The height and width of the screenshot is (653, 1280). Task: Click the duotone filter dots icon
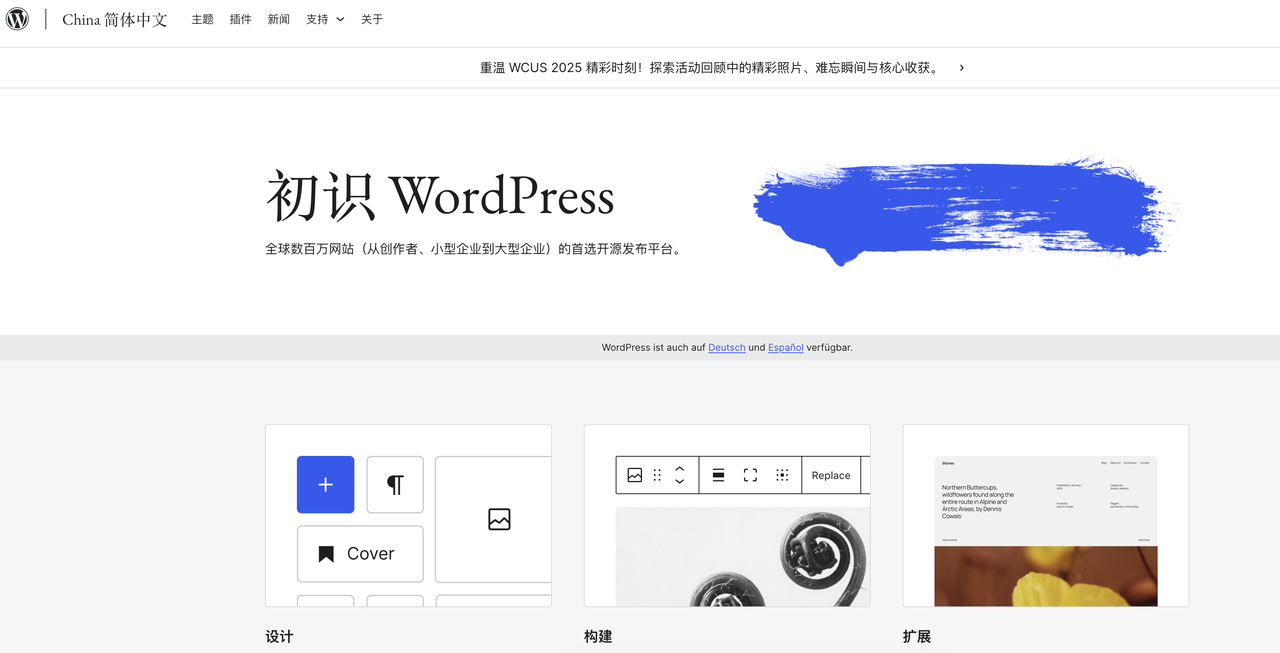tap(782, 475)
